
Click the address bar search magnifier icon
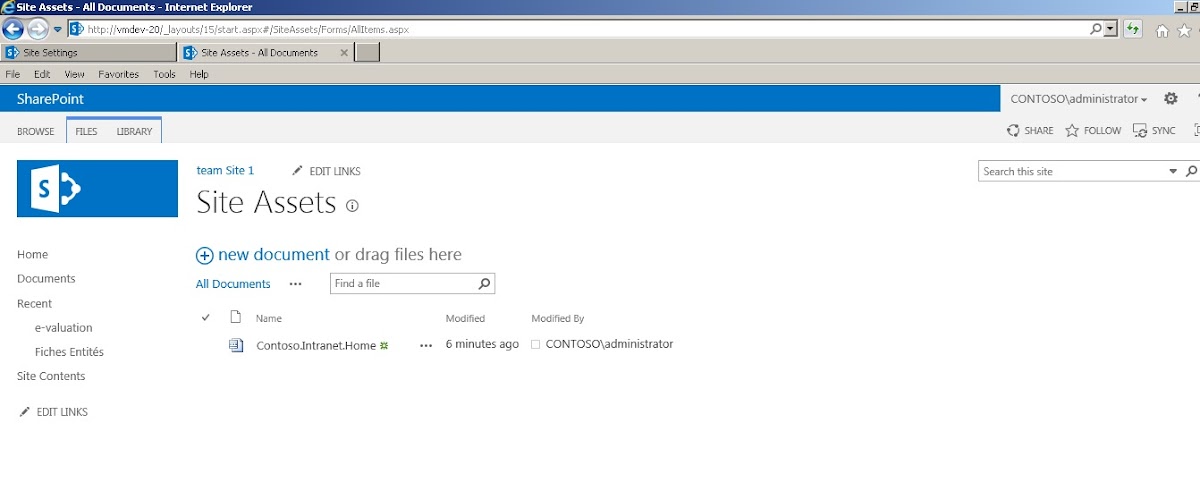(x=1096, y=30)
